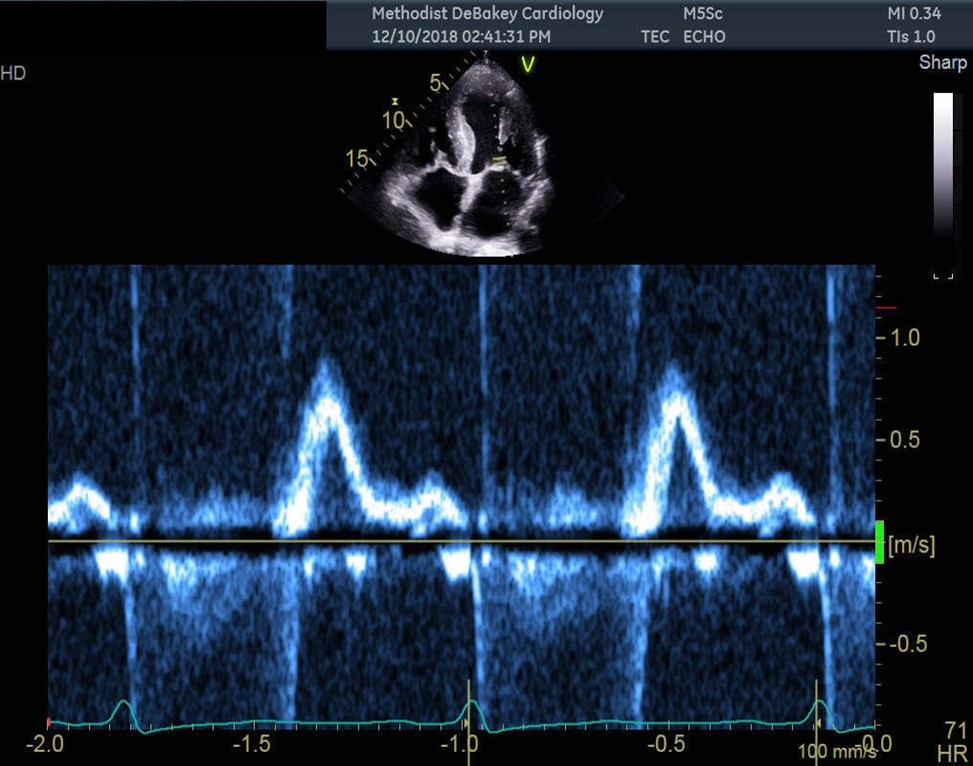Click the focus marker beside depth 10
Image resolution: width=973 pixels, height=766 pixels.
tap(396, 102)
